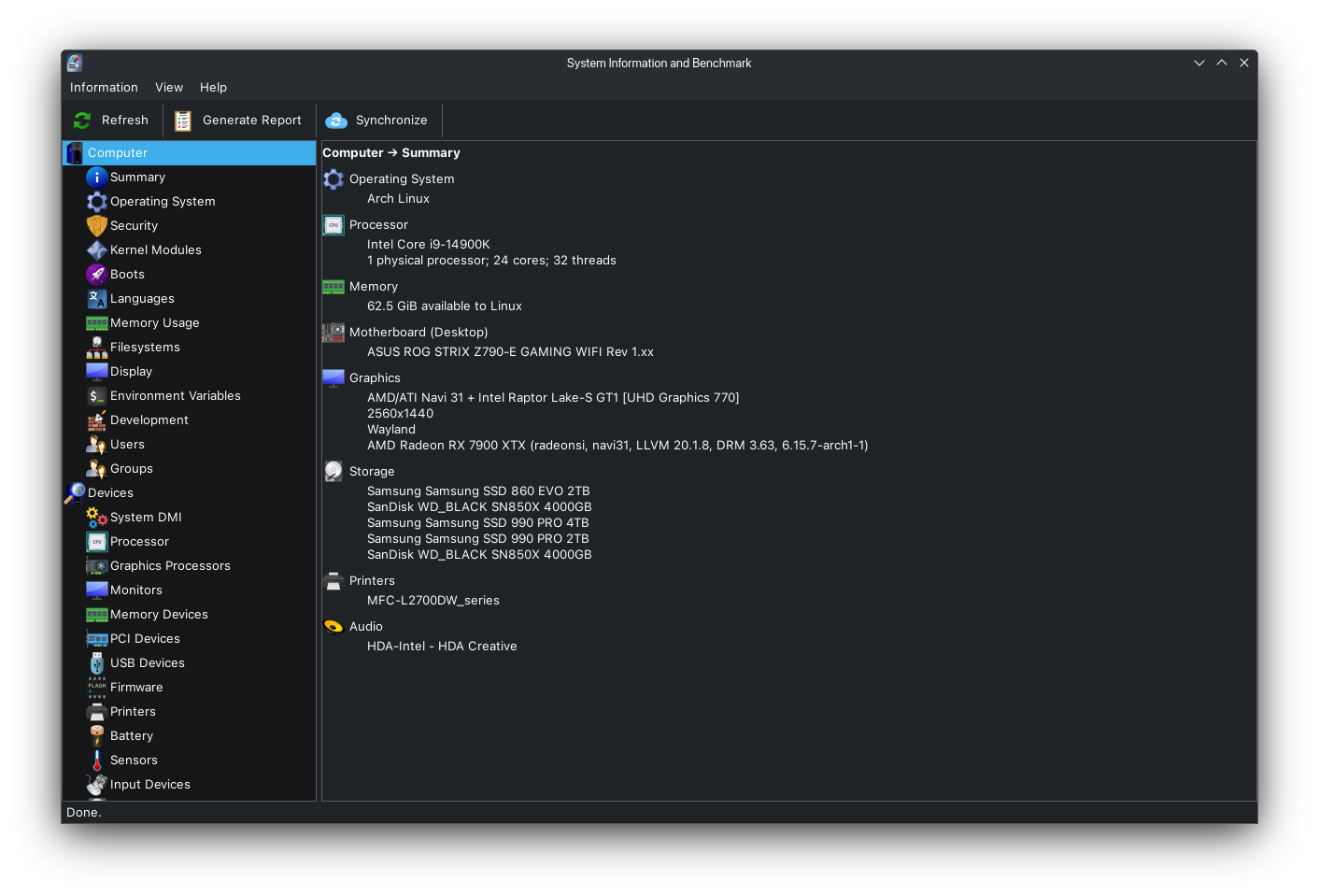Click the Samsung SSD 860 EVO 2TB entry
The height and width of the screenshot is (896, 1319).
click(478, 491)
